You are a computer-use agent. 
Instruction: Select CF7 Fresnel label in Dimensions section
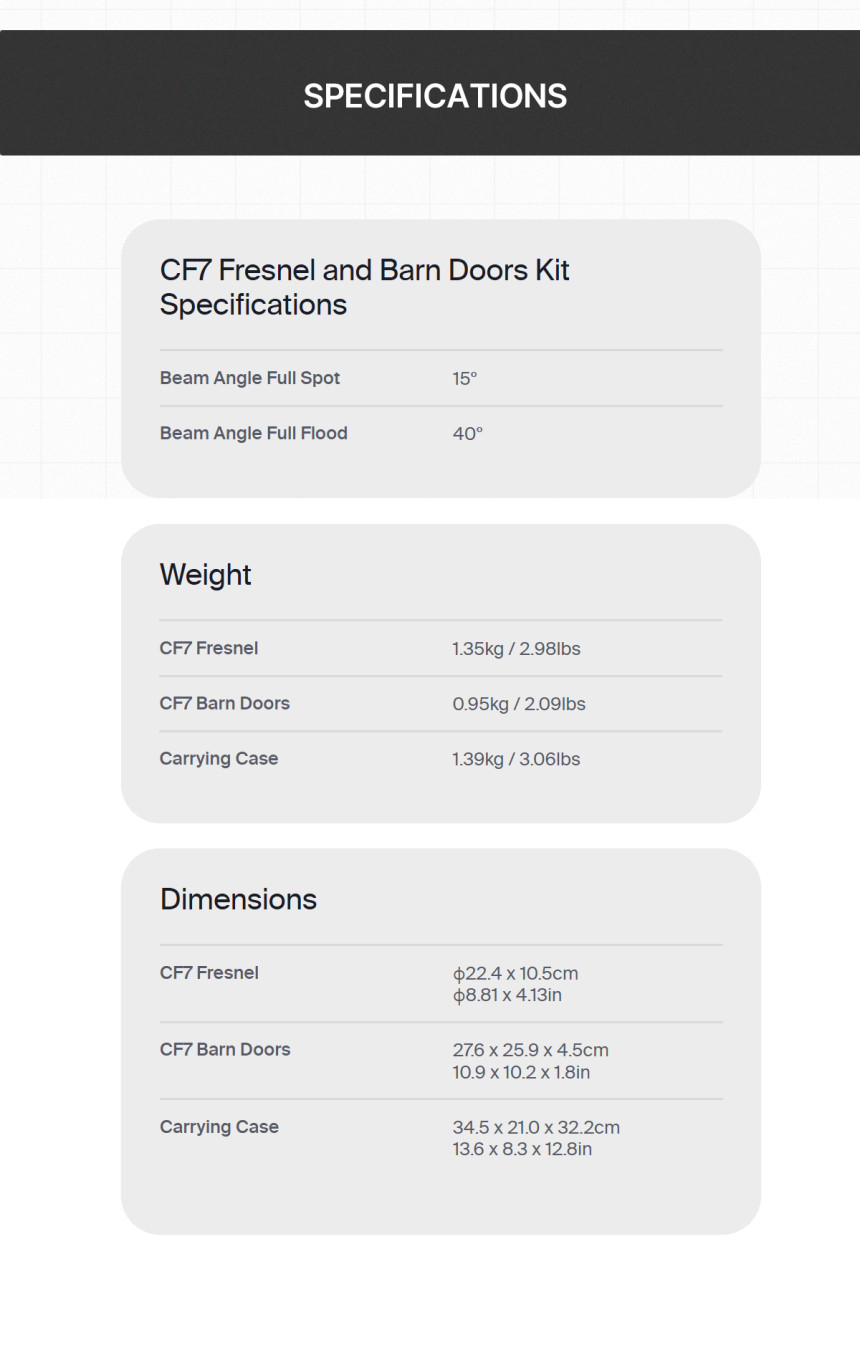pyautogui.click(x=209, y=972)
